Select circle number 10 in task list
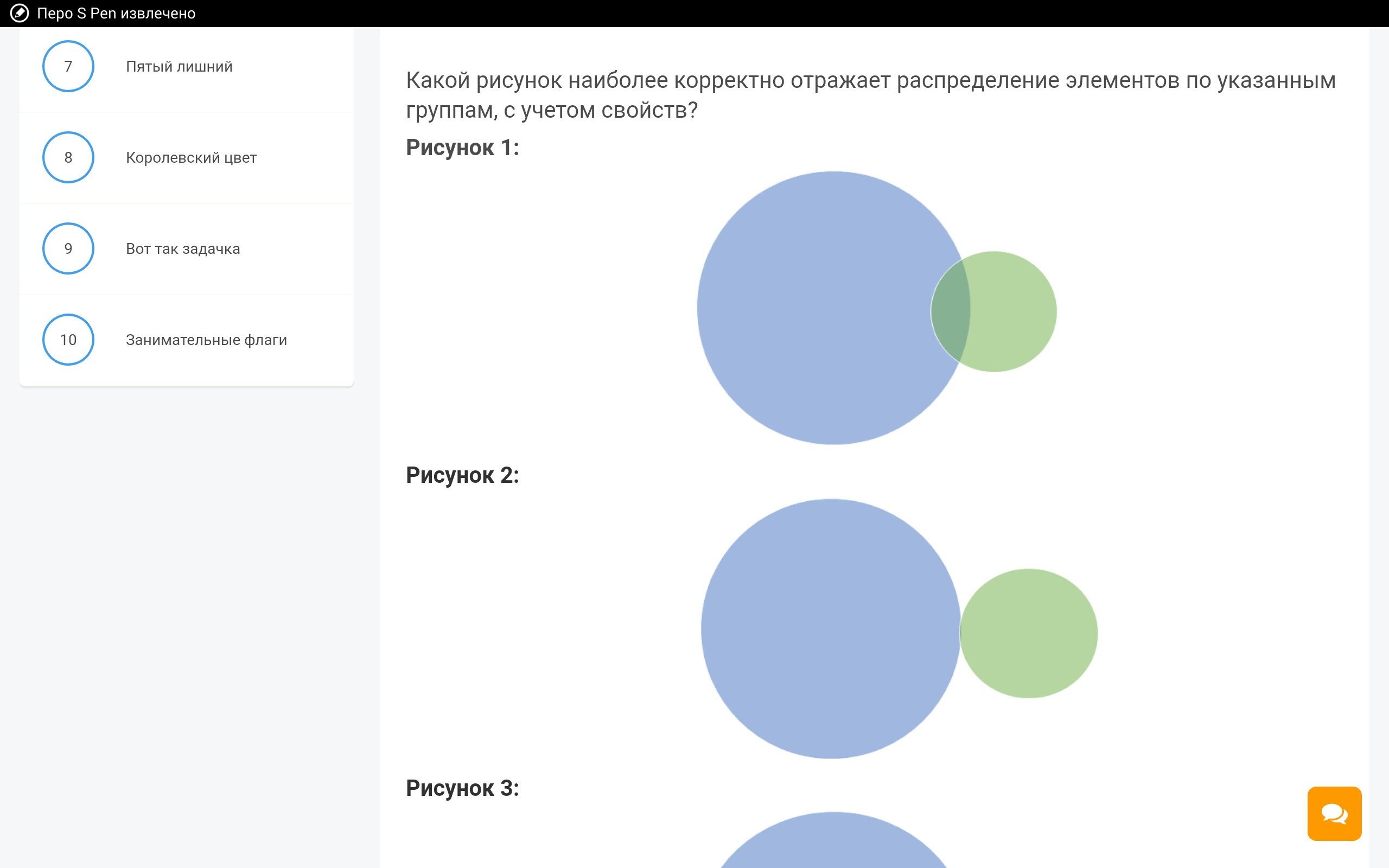The width and height of the screenshot is (1389, 868). (x=68, y=339)
